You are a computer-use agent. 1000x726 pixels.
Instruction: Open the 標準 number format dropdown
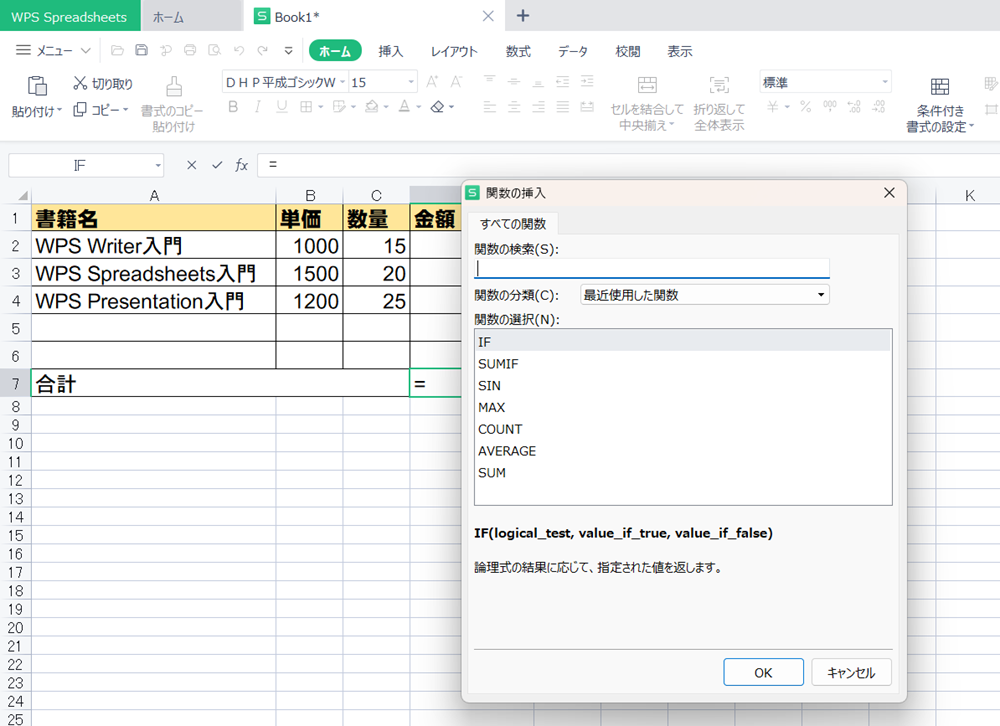(x=885, y=82)
